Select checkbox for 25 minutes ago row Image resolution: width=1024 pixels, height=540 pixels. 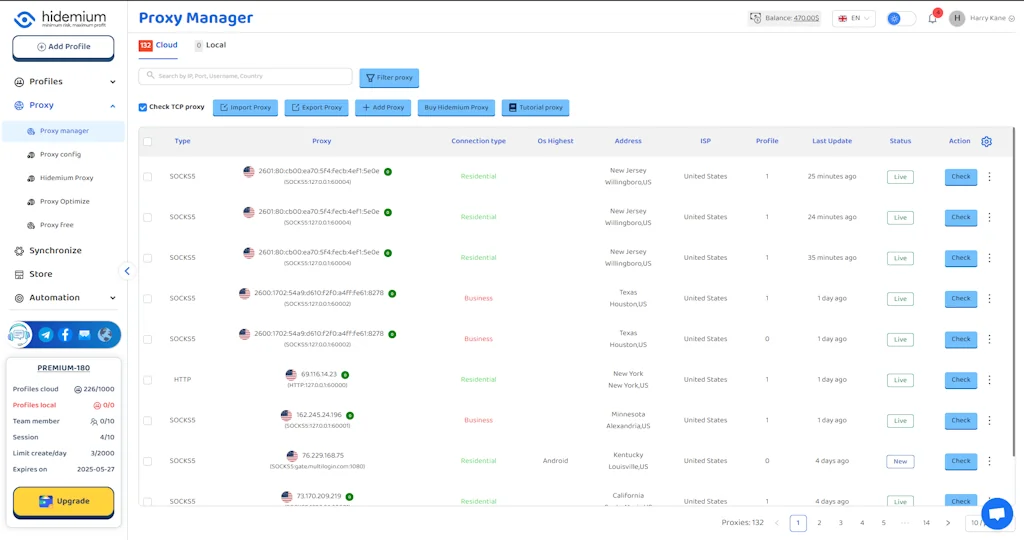pos(148,176)
